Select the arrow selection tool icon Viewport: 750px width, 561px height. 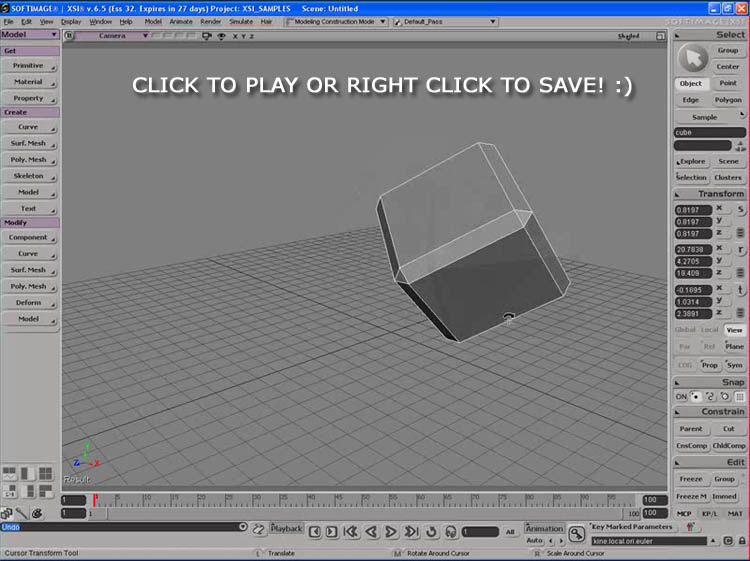click(x=692, y=58)
